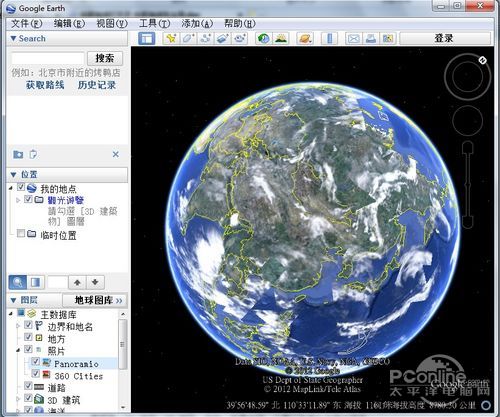The image size is (500, 417).
Task: Click the north N compass marker
Action: coord(482,60)
